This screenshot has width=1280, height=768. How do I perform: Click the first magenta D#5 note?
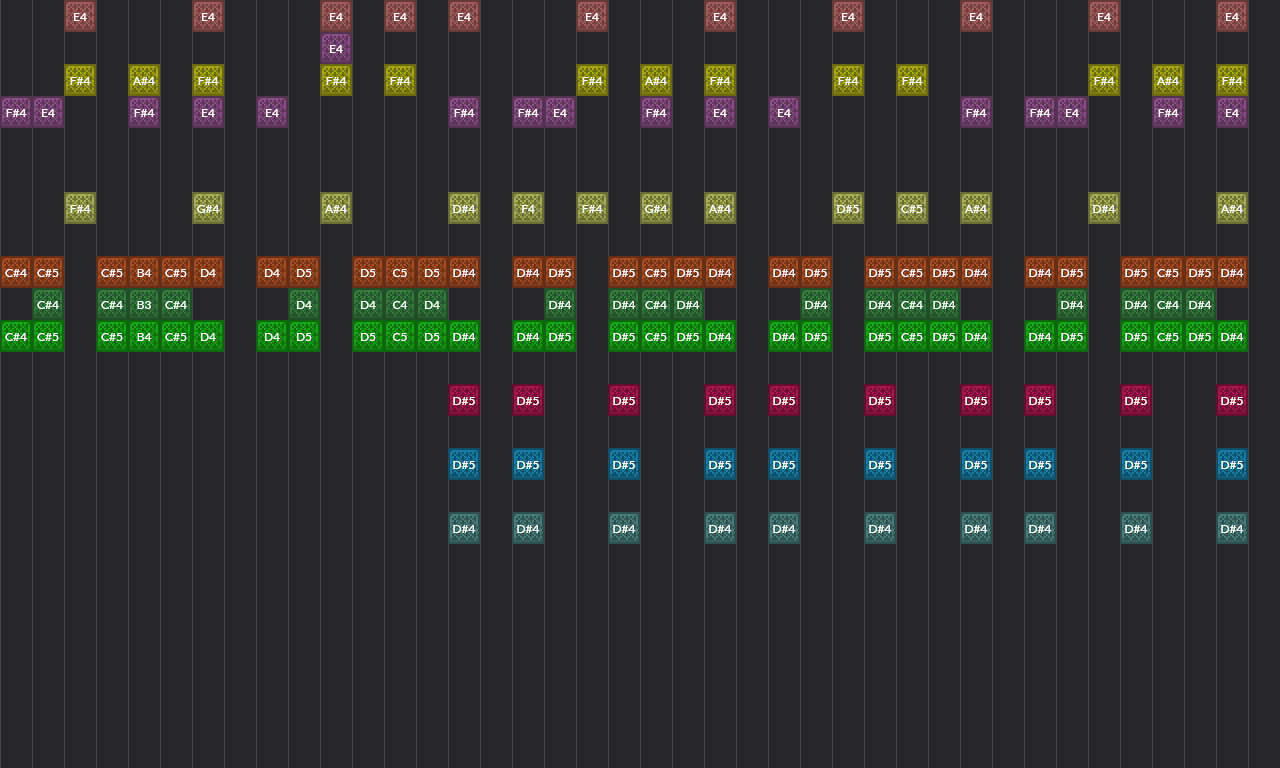click(464, 400)
